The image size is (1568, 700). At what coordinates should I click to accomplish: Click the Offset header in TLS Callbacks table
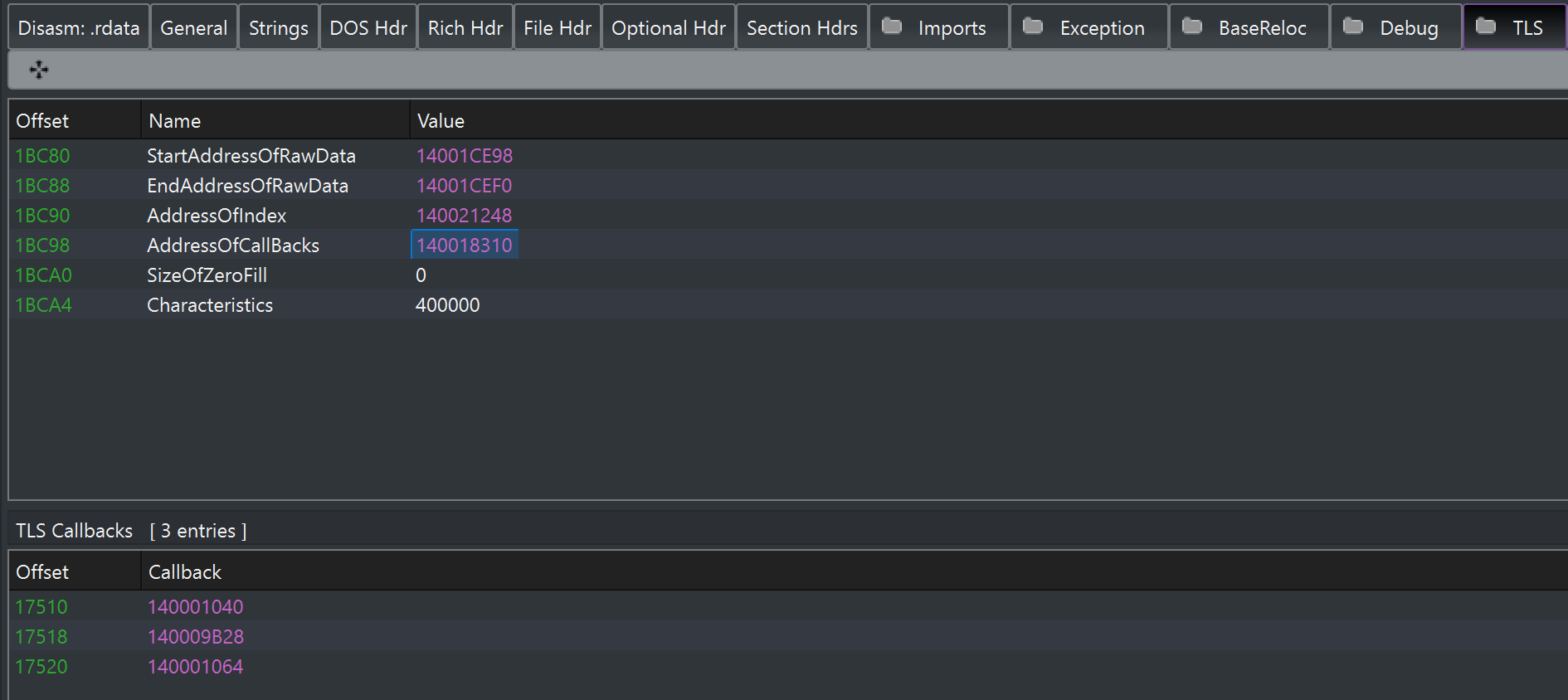tap(75, 572)
